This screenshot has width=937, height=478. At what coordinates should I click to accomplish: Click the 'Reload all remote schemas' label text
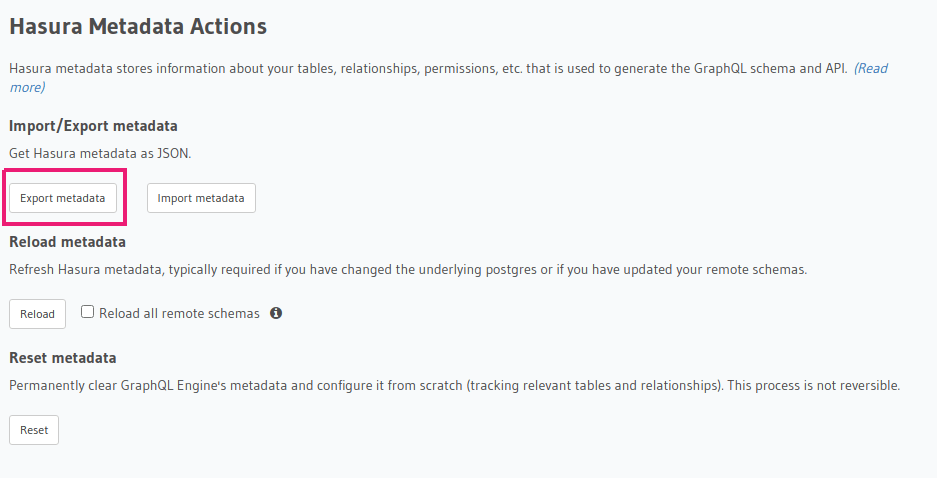click(x=179, y=313)
